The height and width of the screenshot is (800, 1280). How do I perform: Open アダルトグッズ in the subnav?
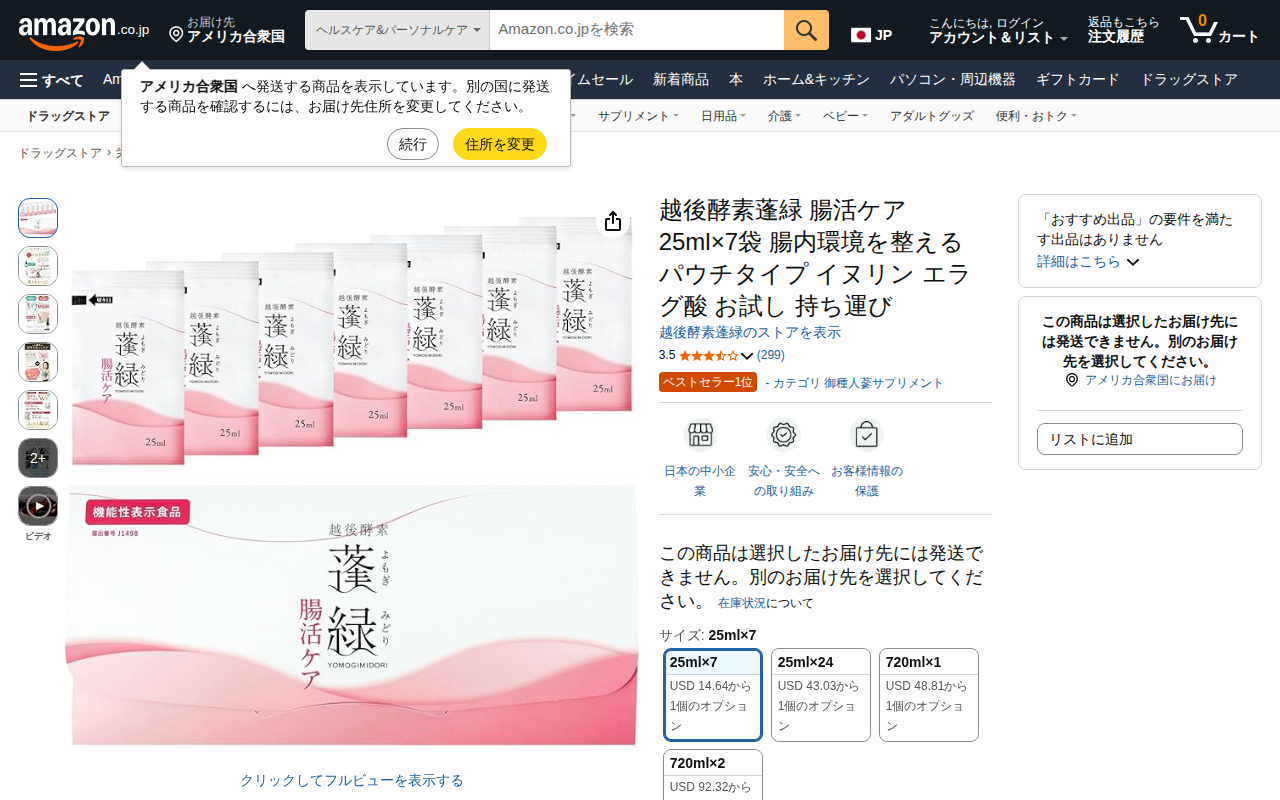point(932,116)
